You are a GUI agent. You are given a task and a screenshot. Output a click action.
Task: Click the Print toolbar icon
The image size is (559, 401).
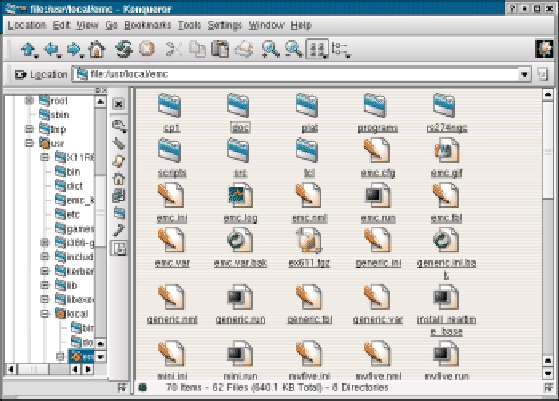(244, 49)
